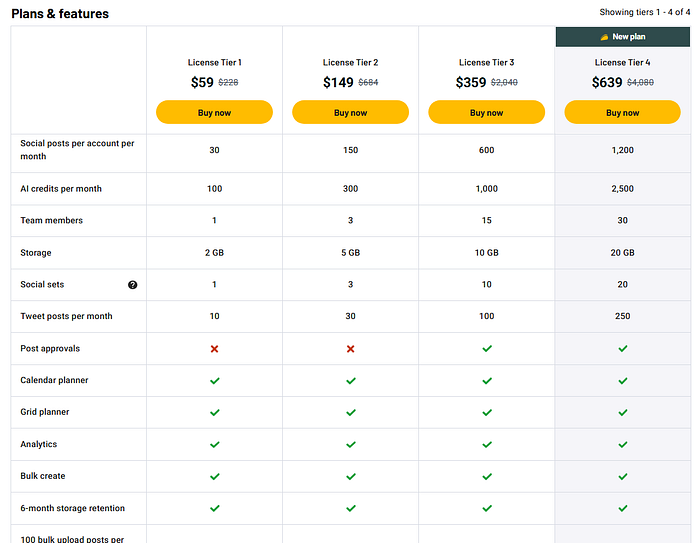This screenshot has width=700, height=543.
Task: Click the New plan badge icon
Action: coord(604,36)
